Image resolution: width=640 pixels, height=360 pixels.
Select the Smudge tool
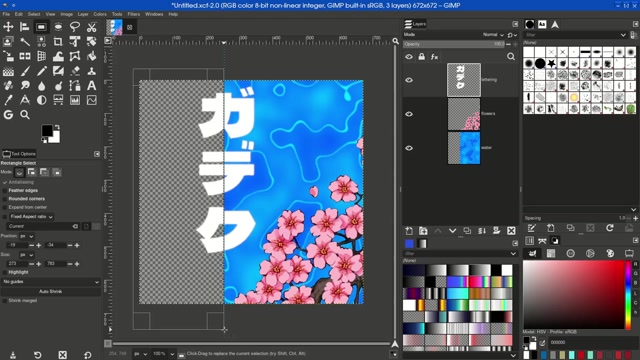point(24,86)
